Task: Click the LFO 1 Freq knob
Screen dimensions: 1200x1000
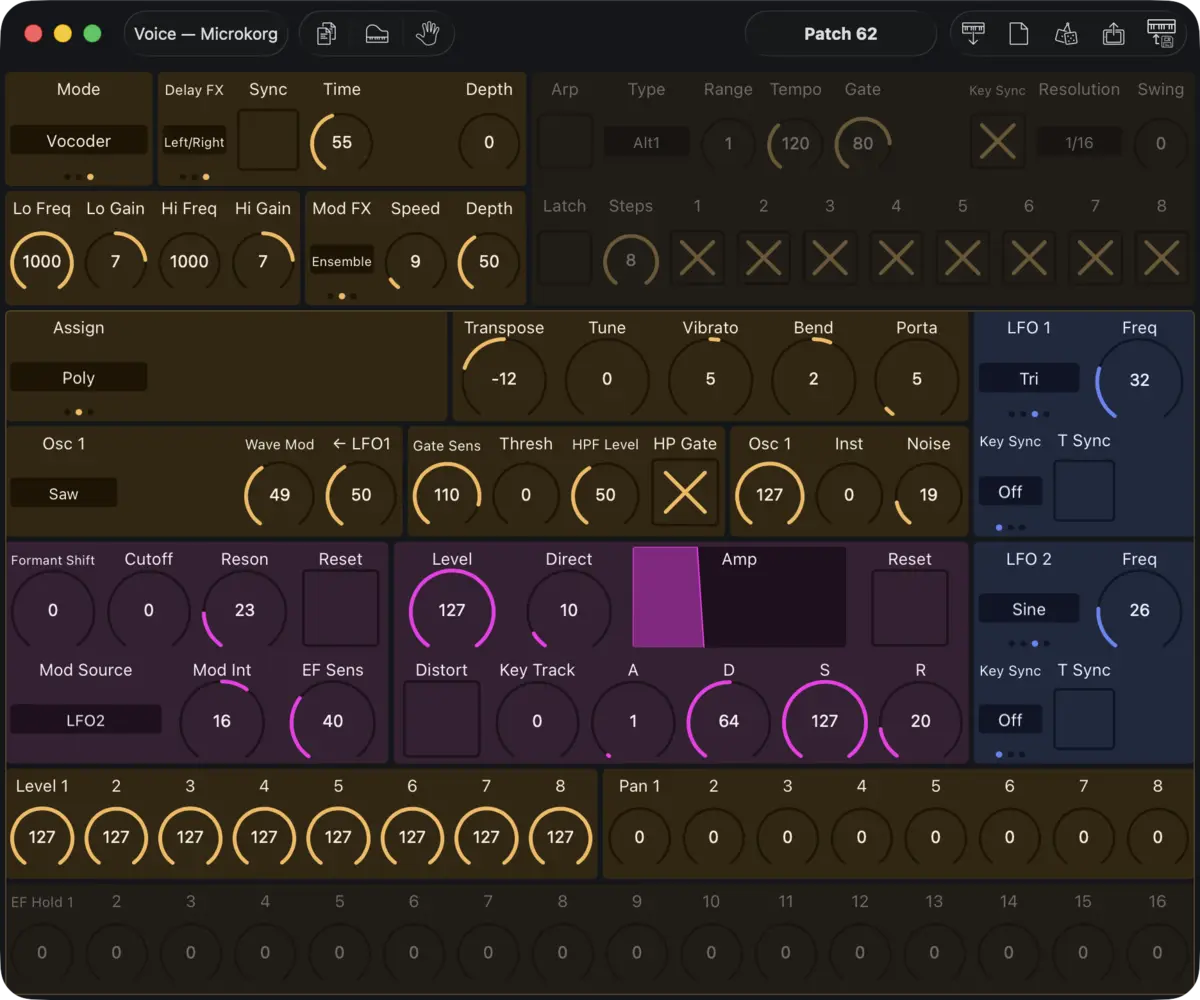Action: coord(1140,380)
